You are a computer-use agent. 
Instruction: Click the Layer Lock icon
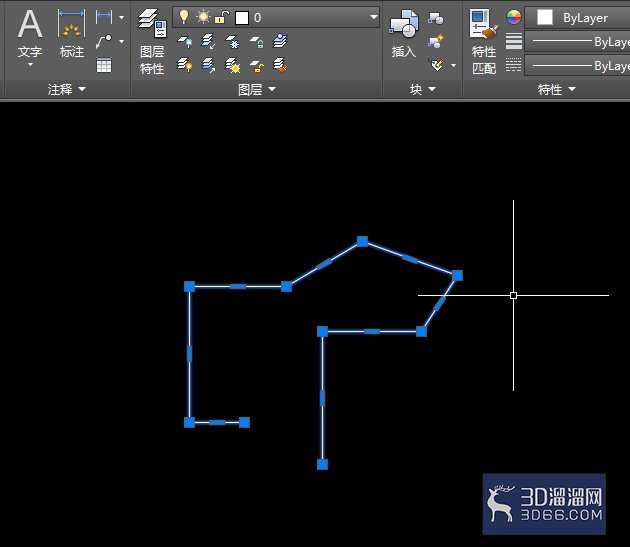tap(257, 41)
